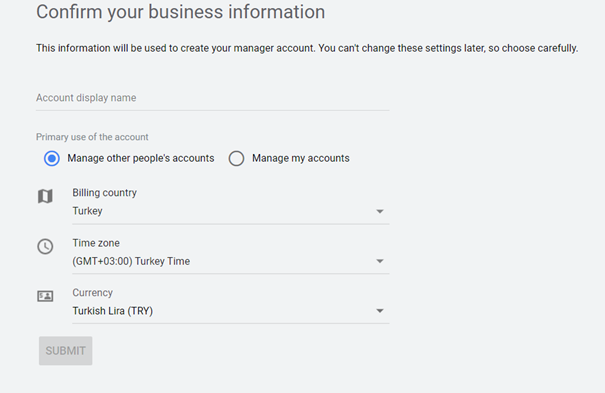This screenshot has width=605, height=393.
Task: Open the Time zone dropdown showing Turkey Time
Action: [x=230, y=261]
